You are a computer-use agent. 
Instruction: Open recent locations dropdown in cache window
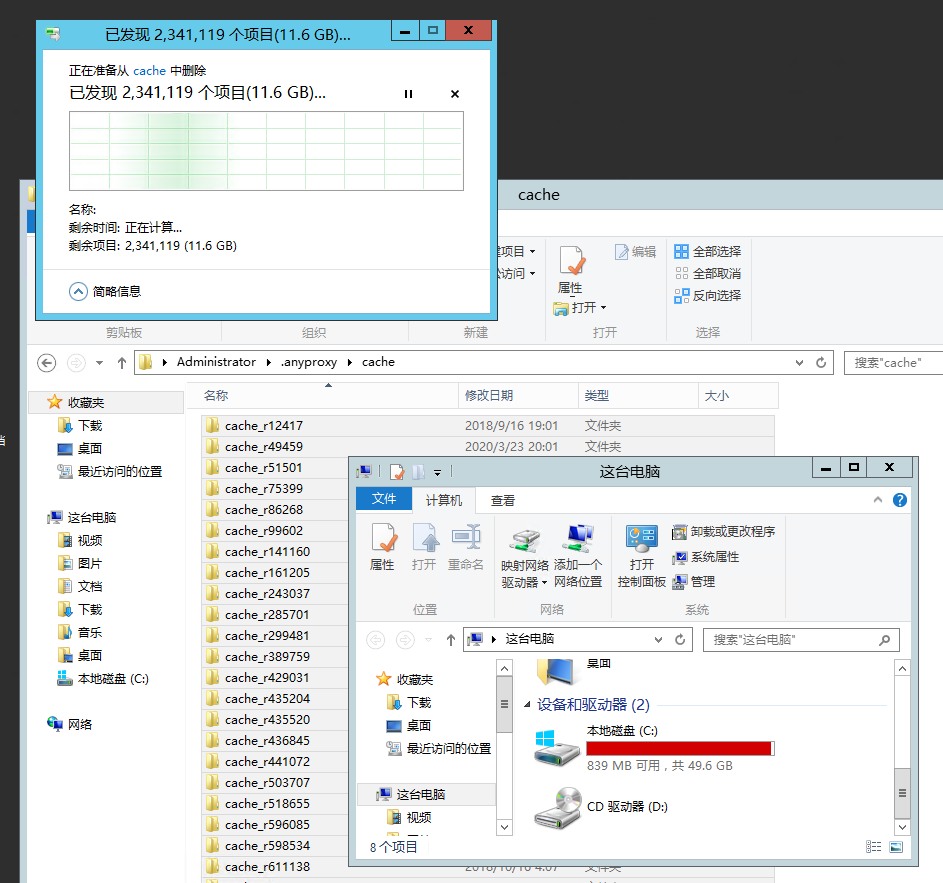[99, 363]
